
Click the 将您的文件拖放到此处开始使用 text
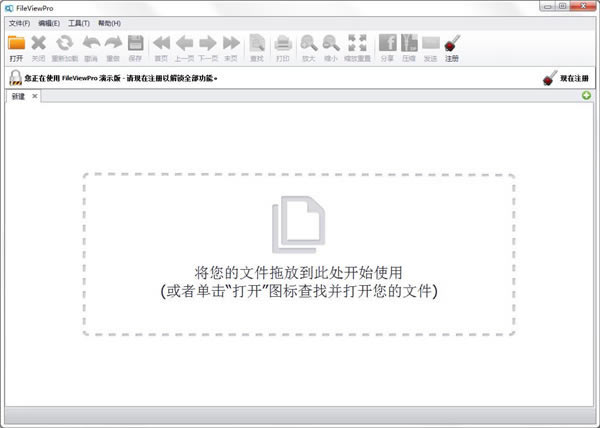(x=298, y=273)
